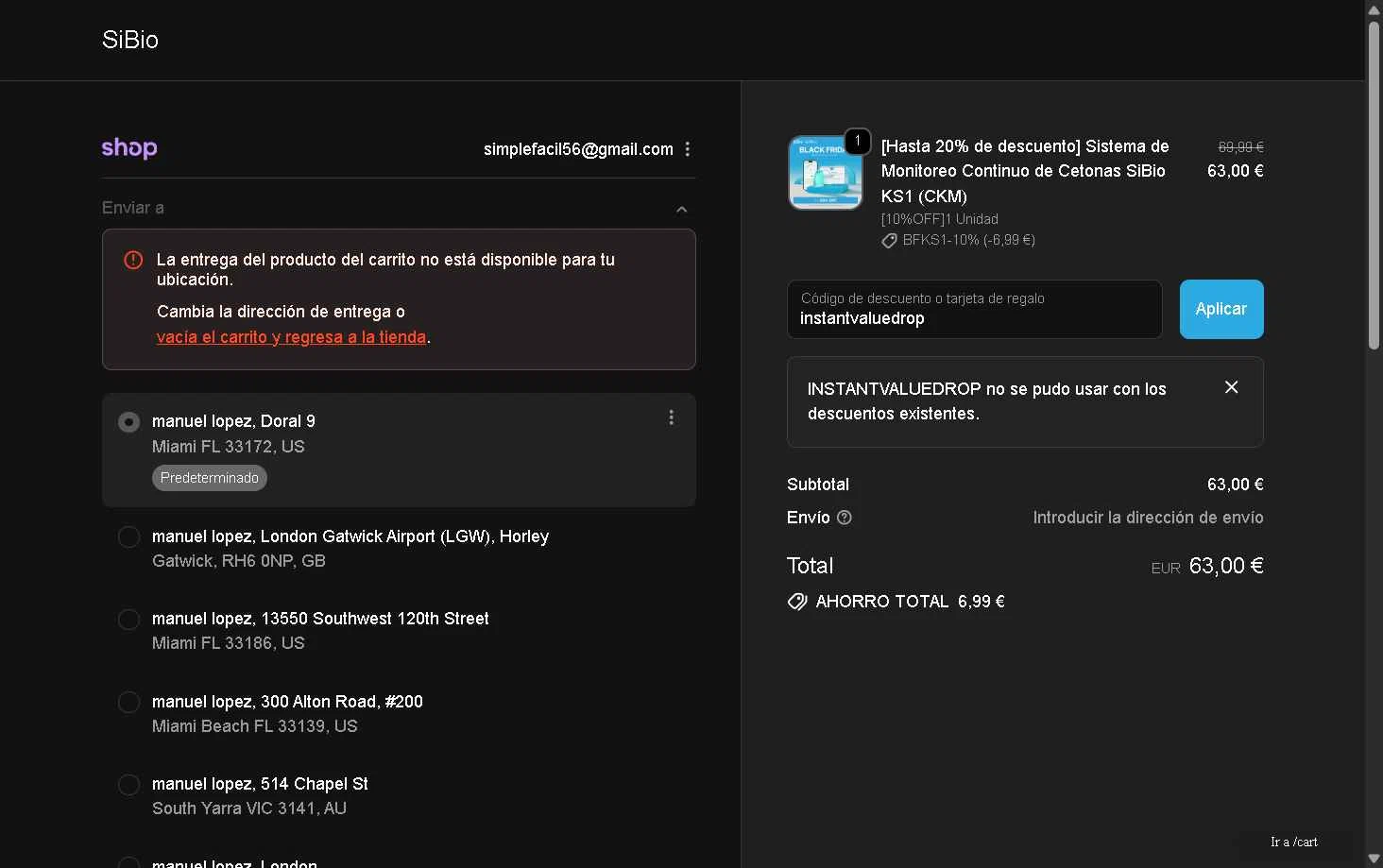Screen dimensions: 1383x868
Task: Open the Shop logo
Action: tap(129, 148)
